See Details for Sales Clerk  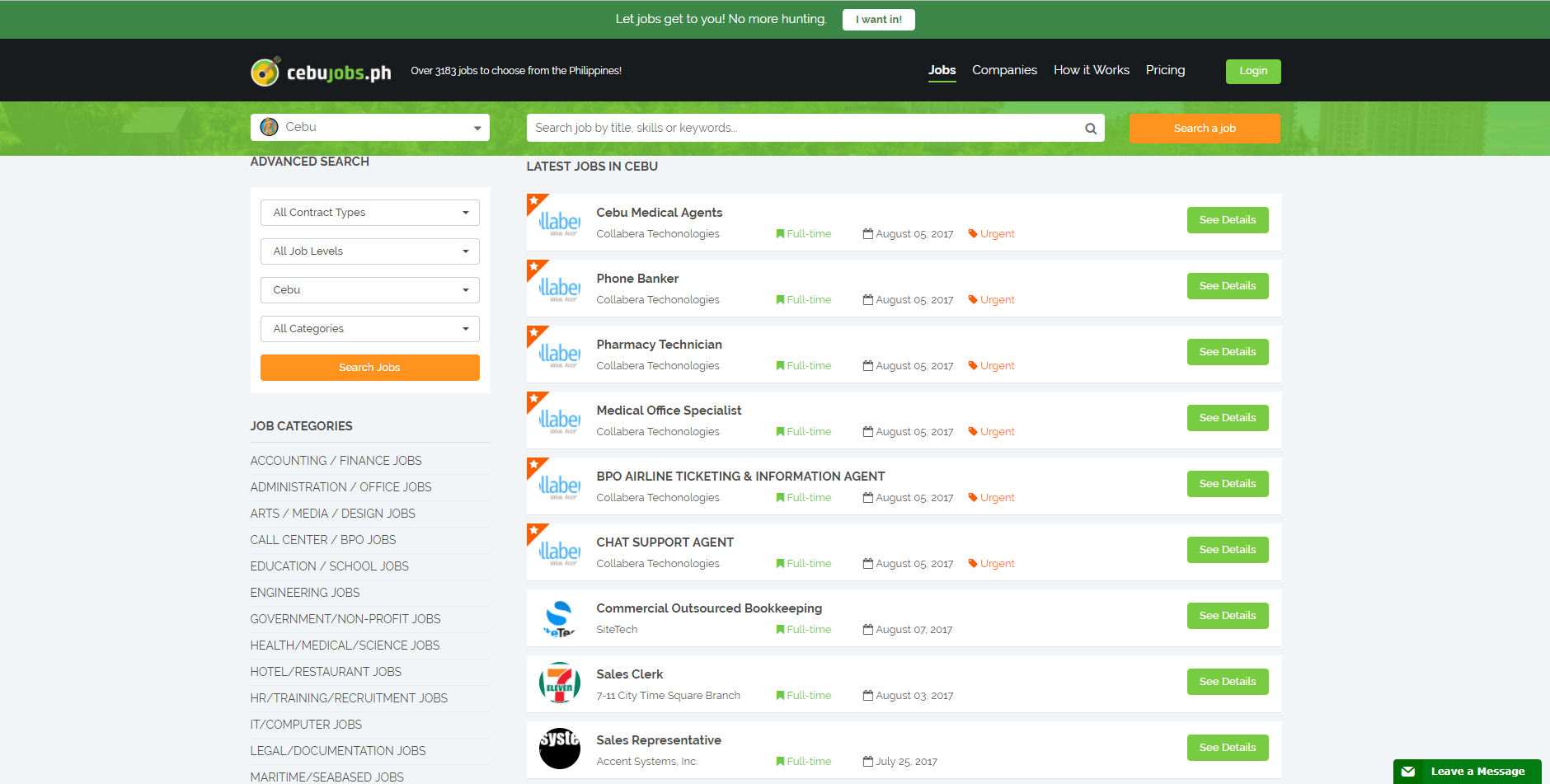pyautogui.click(x=1228, y=682)
